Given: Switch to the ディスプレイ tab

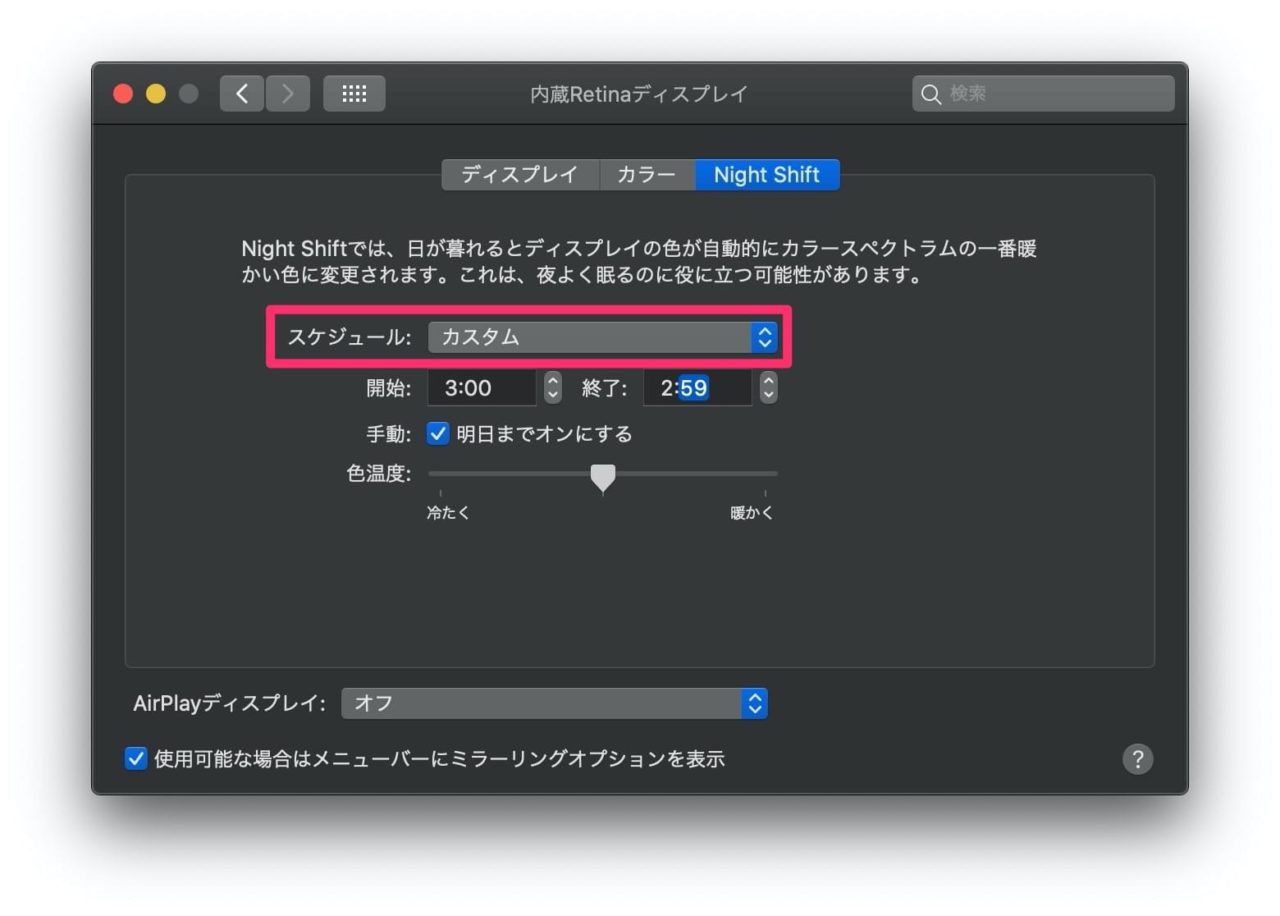Looking at the screenshot, I should point(519,174).
